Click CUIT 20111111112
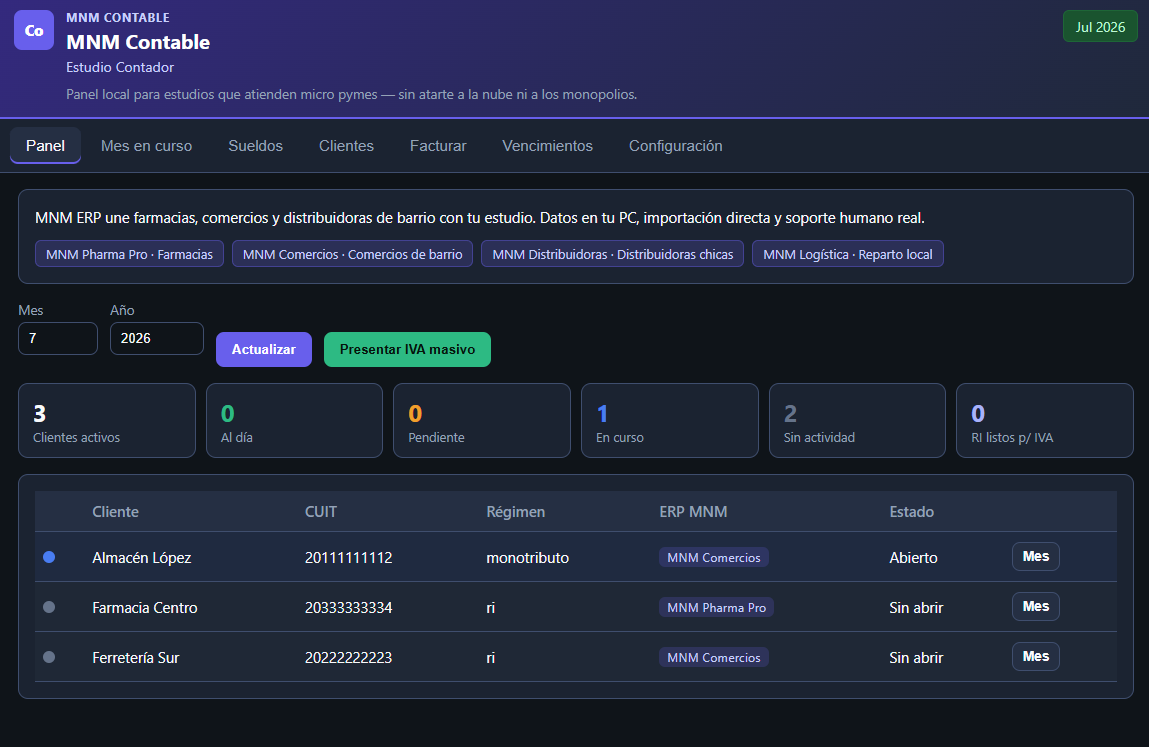 (x=349, y=558)
